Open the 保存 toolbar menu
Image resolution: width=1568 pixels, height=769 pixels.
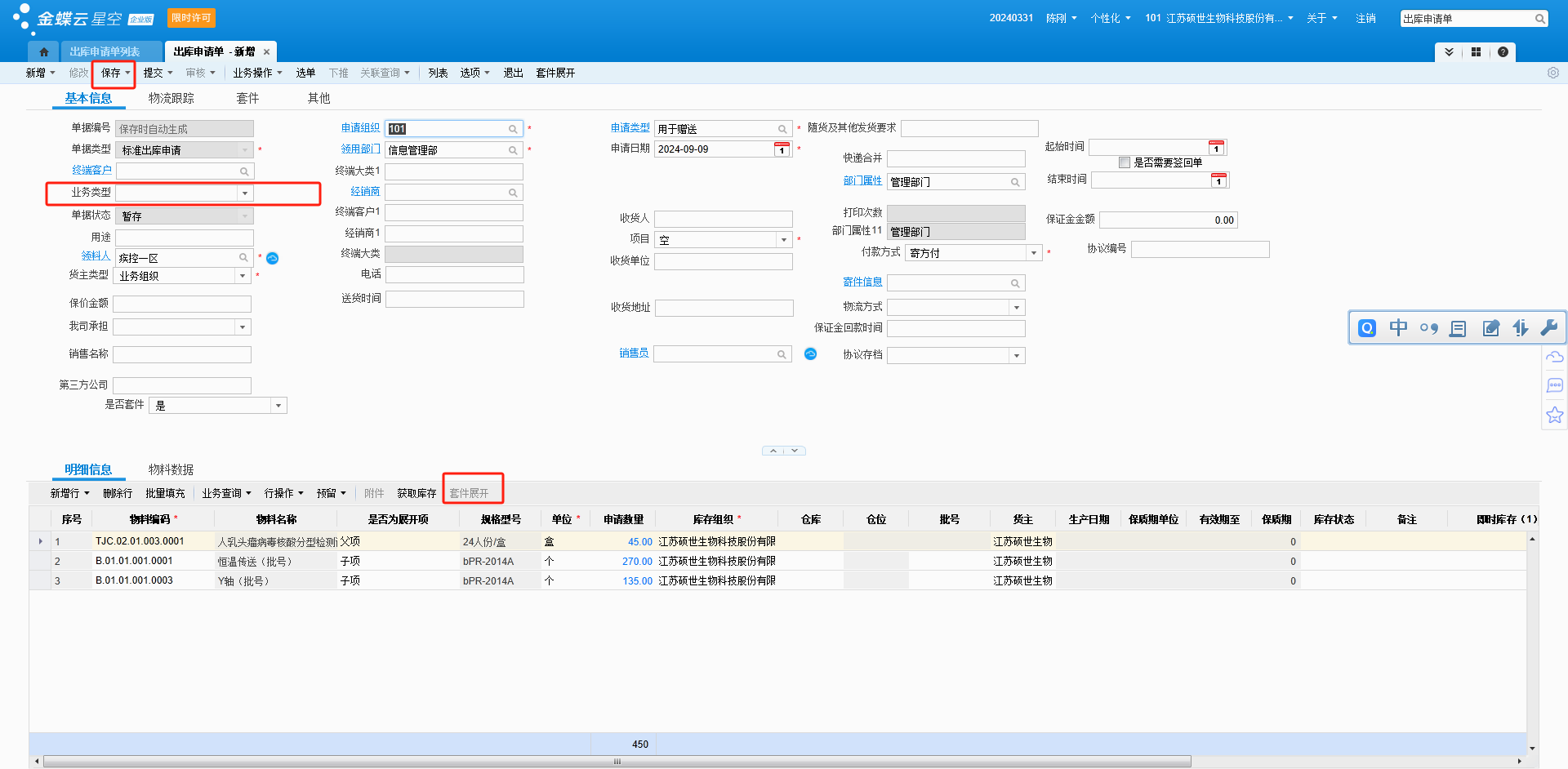click(114, 73)
